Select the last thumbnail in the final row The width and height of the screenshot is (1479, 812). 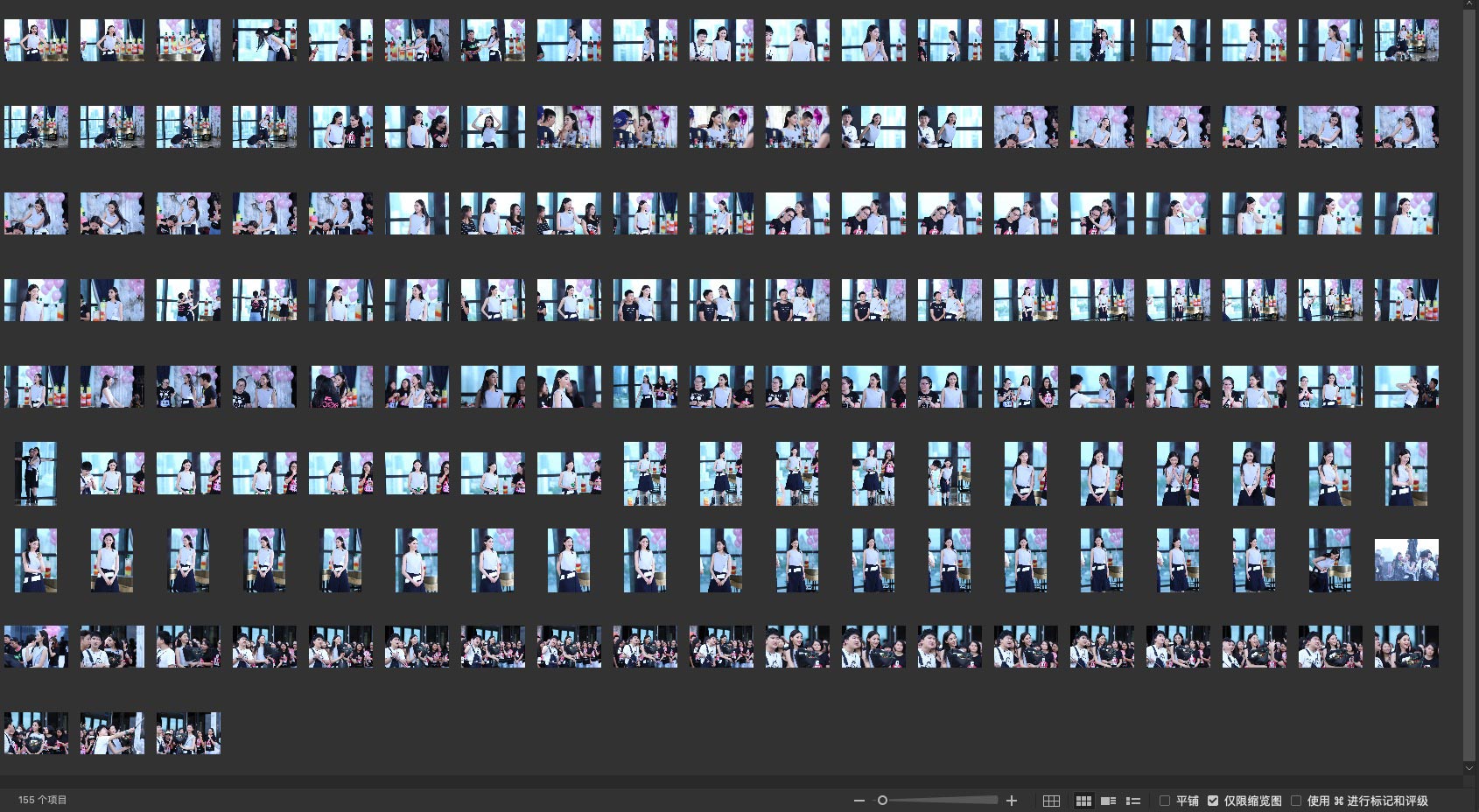tap(188, 733)
